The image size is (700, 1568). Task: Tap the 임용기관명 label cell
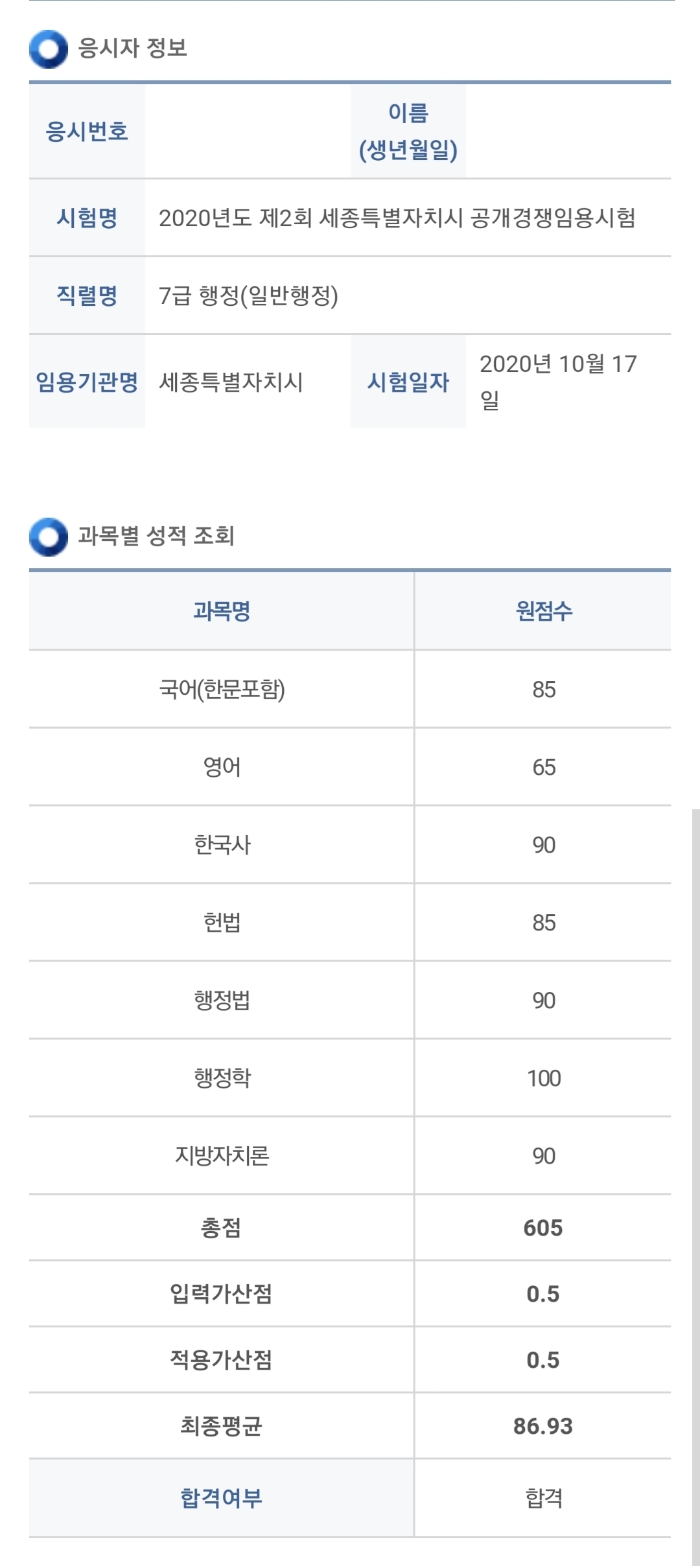point(87,382)
